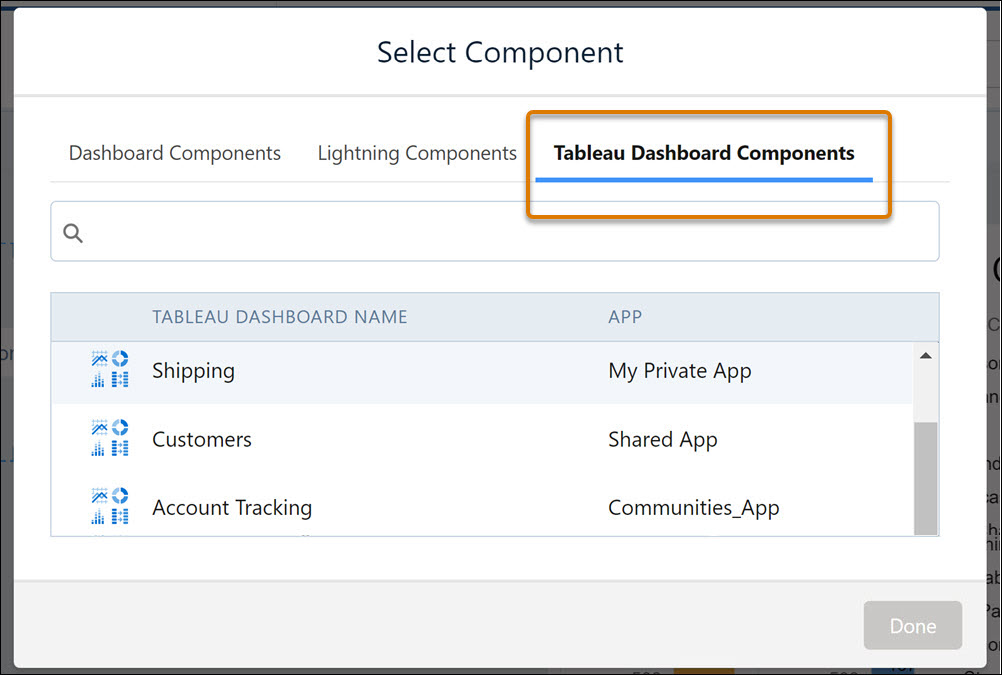Click the Communities_App cell
The image size is (1002, 675).
pos(693,508)
